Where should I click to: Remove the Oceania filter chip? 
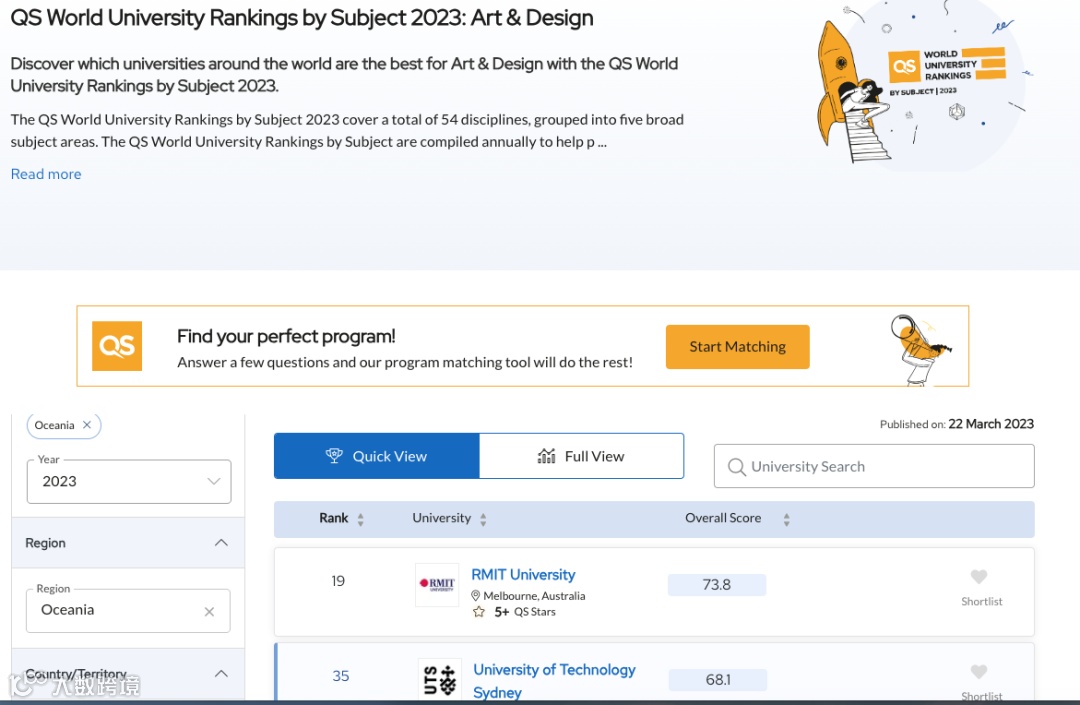pos(87,425)
